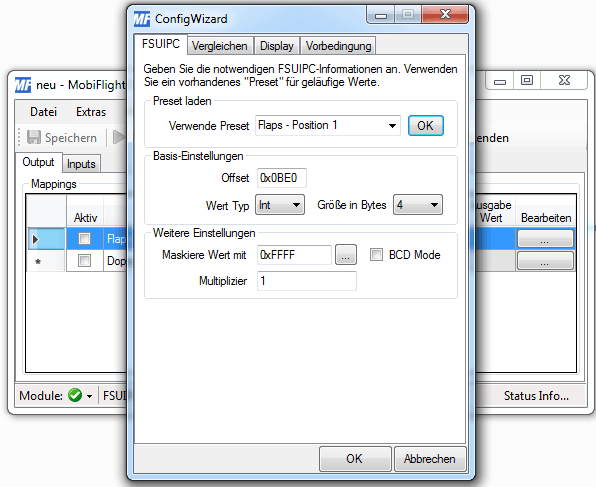Minimize the MobiFlight main window

(x=500, y=81)
